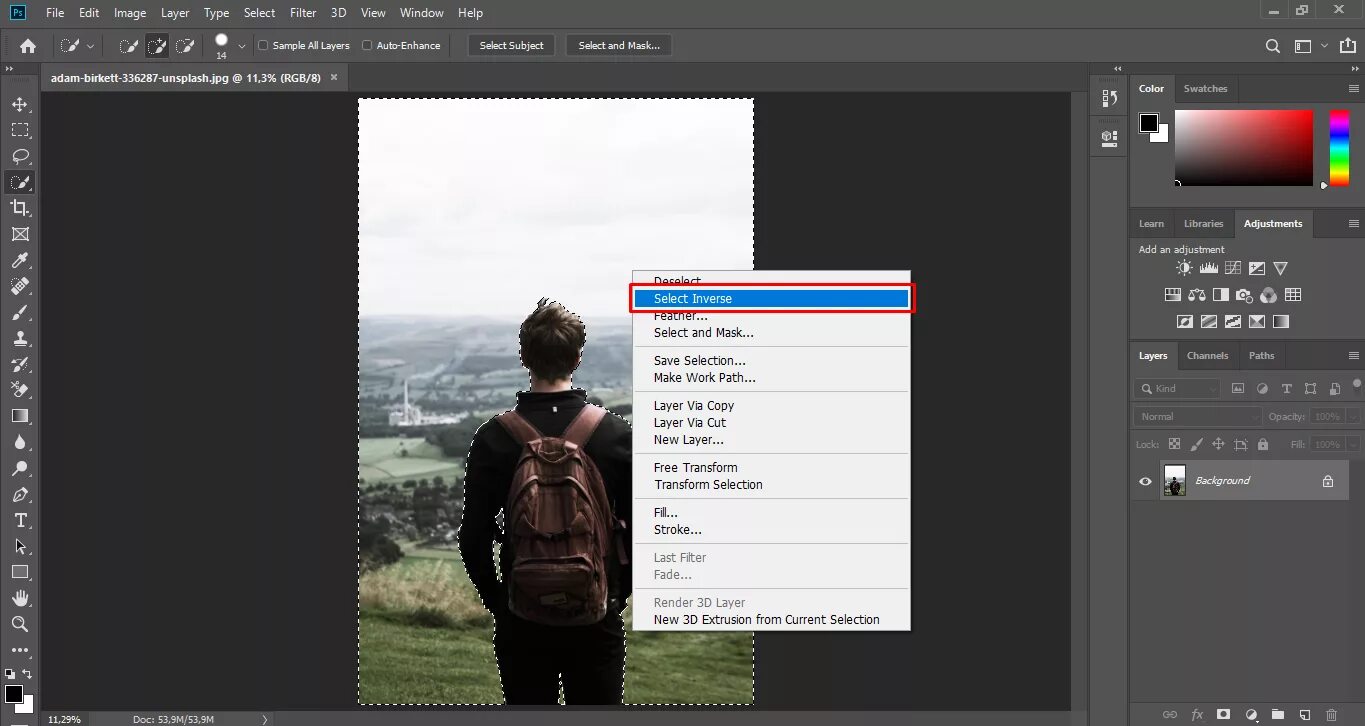This screenshot has height=726, width=1365.
Task: Click the Select Subject button
Action: [x=511, y=45]
